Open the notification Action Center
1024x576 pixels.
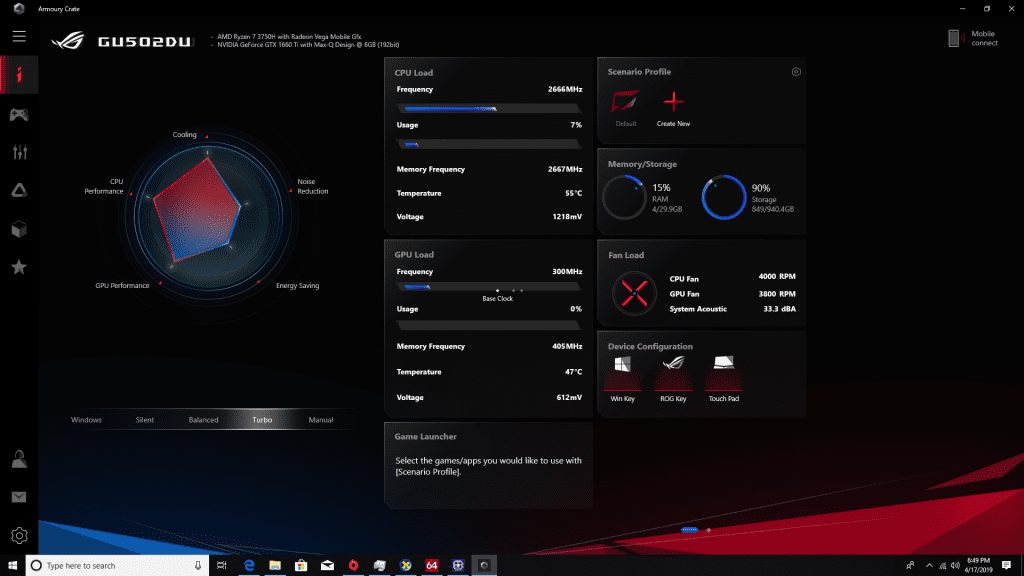coord(1007,566)
